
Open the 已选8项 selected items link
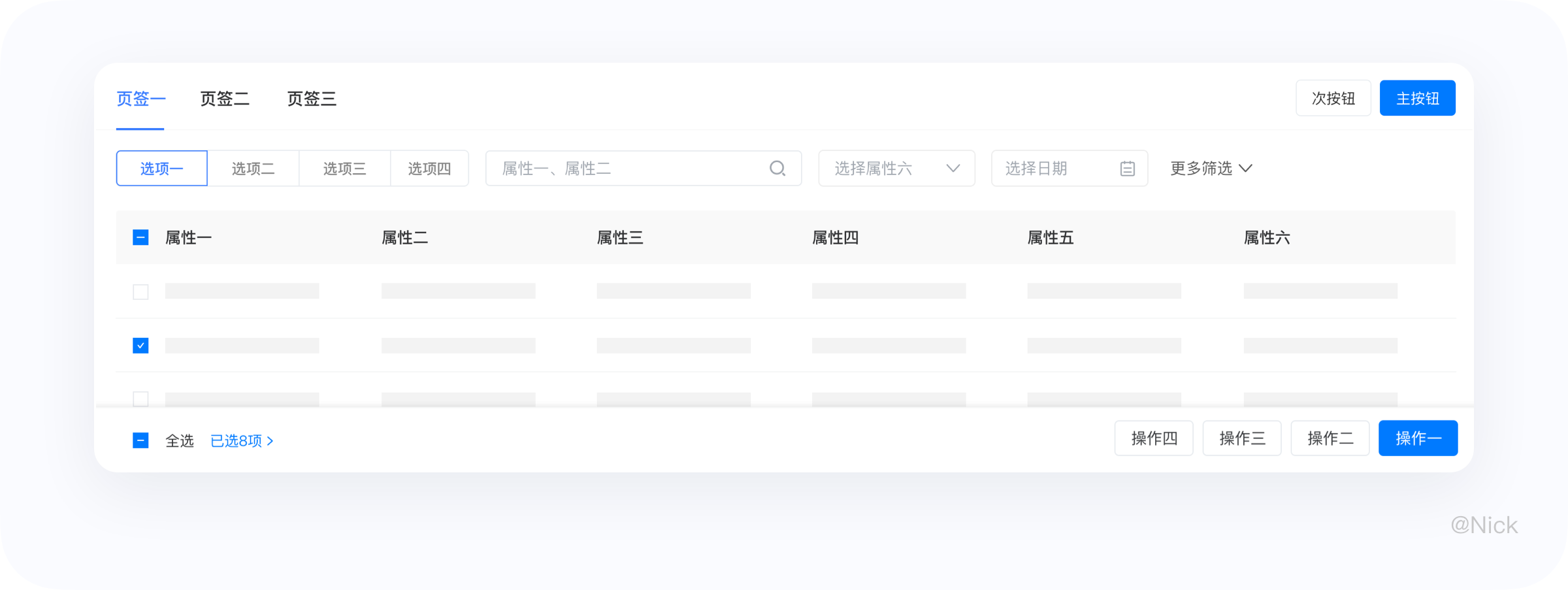coord(242,441)
